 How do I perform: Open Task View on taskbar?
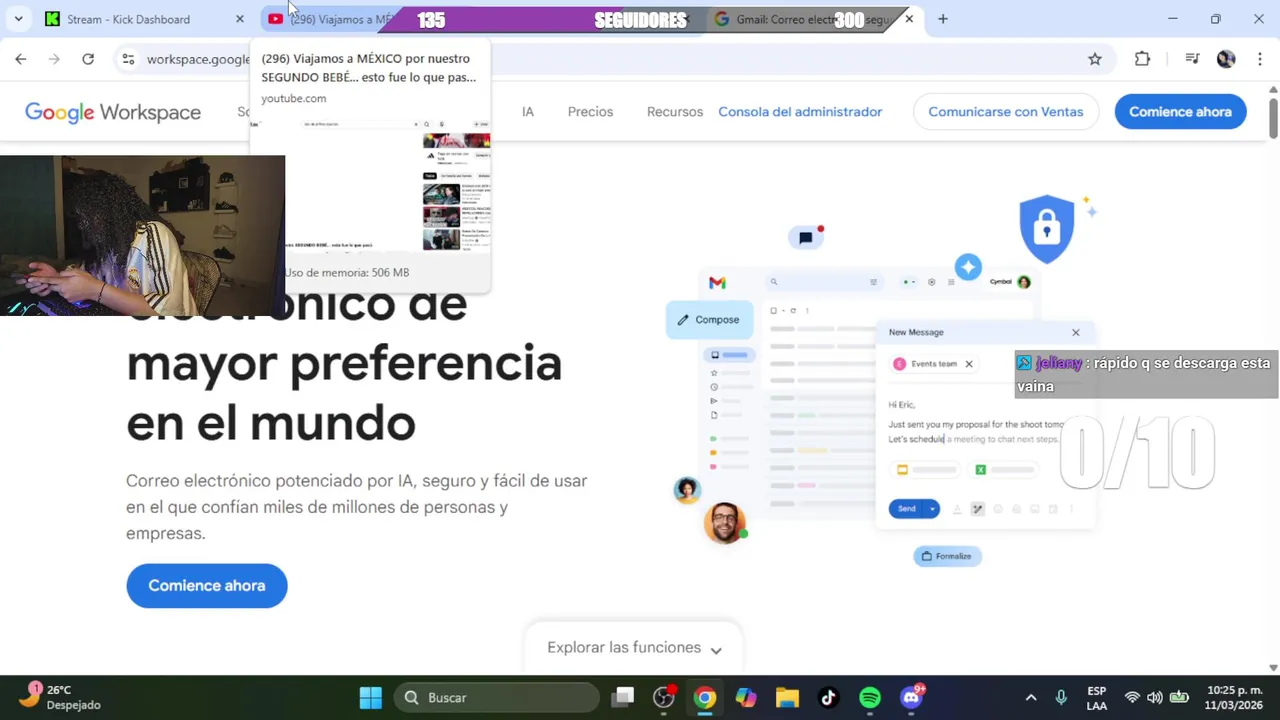[624, 698]
